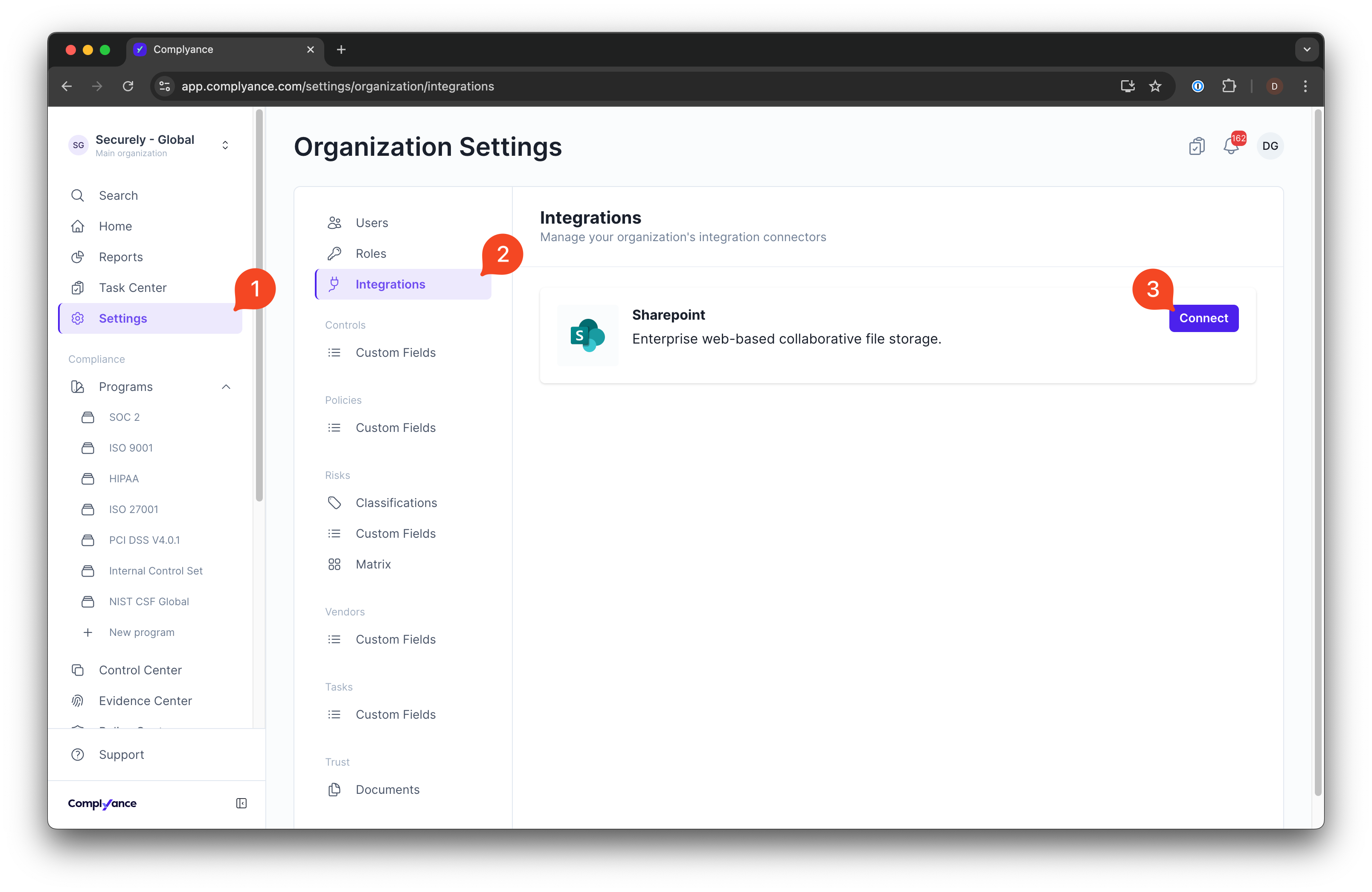Click the plus icon for New program
1372x892 pixels.
pos(87,632)
